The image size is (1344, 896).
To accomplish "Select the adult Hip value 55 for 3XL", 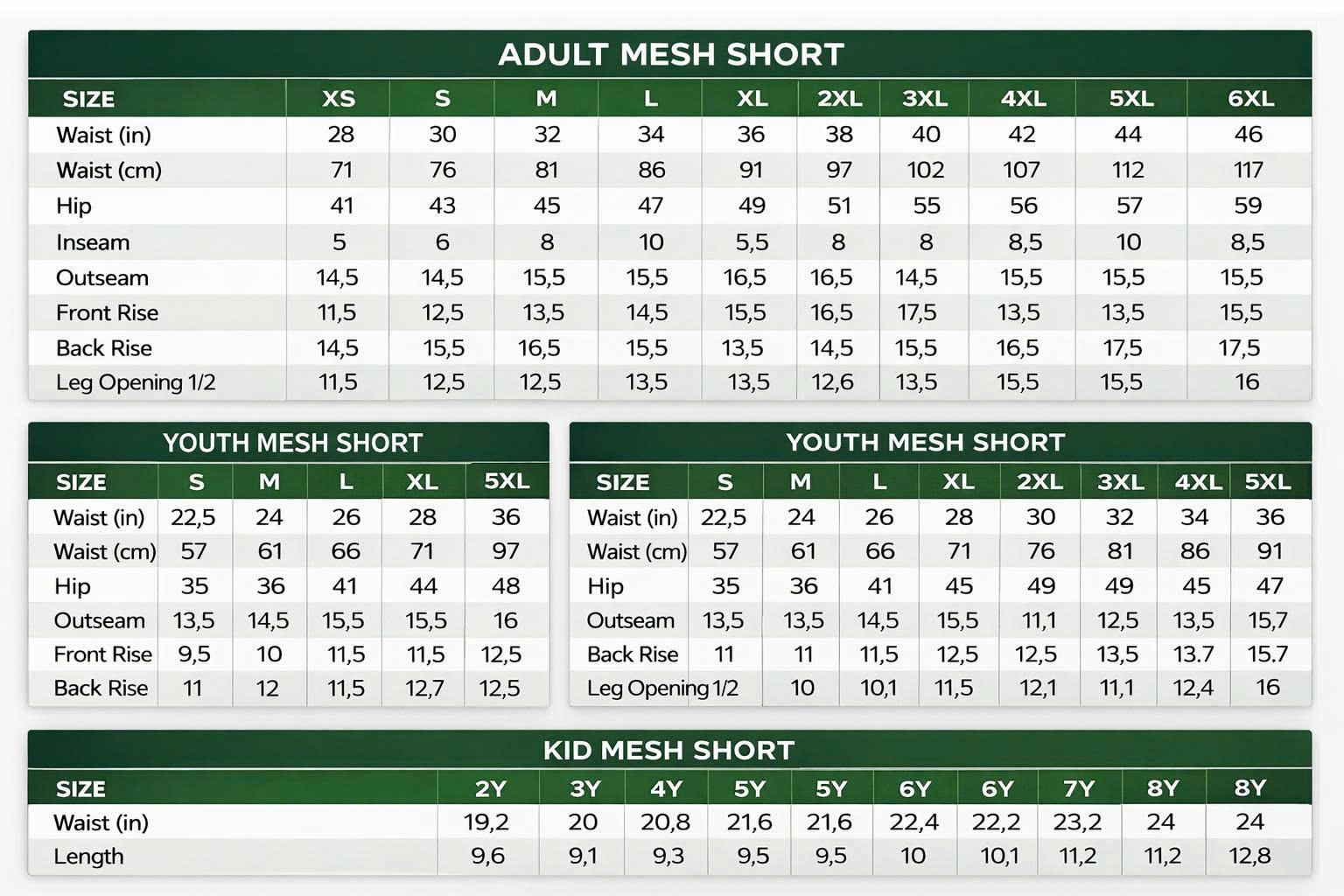I will 926,206.
